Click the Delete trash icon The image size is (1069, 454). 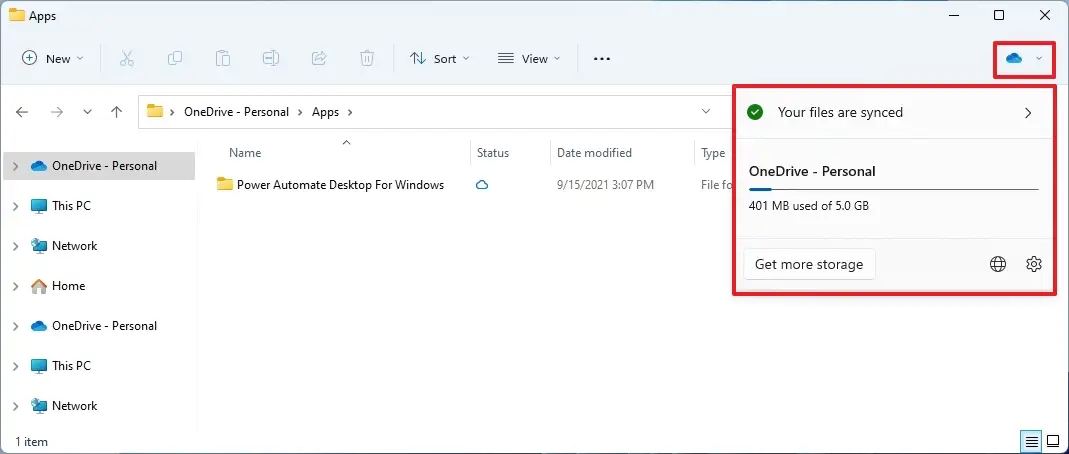coord(367,59)
